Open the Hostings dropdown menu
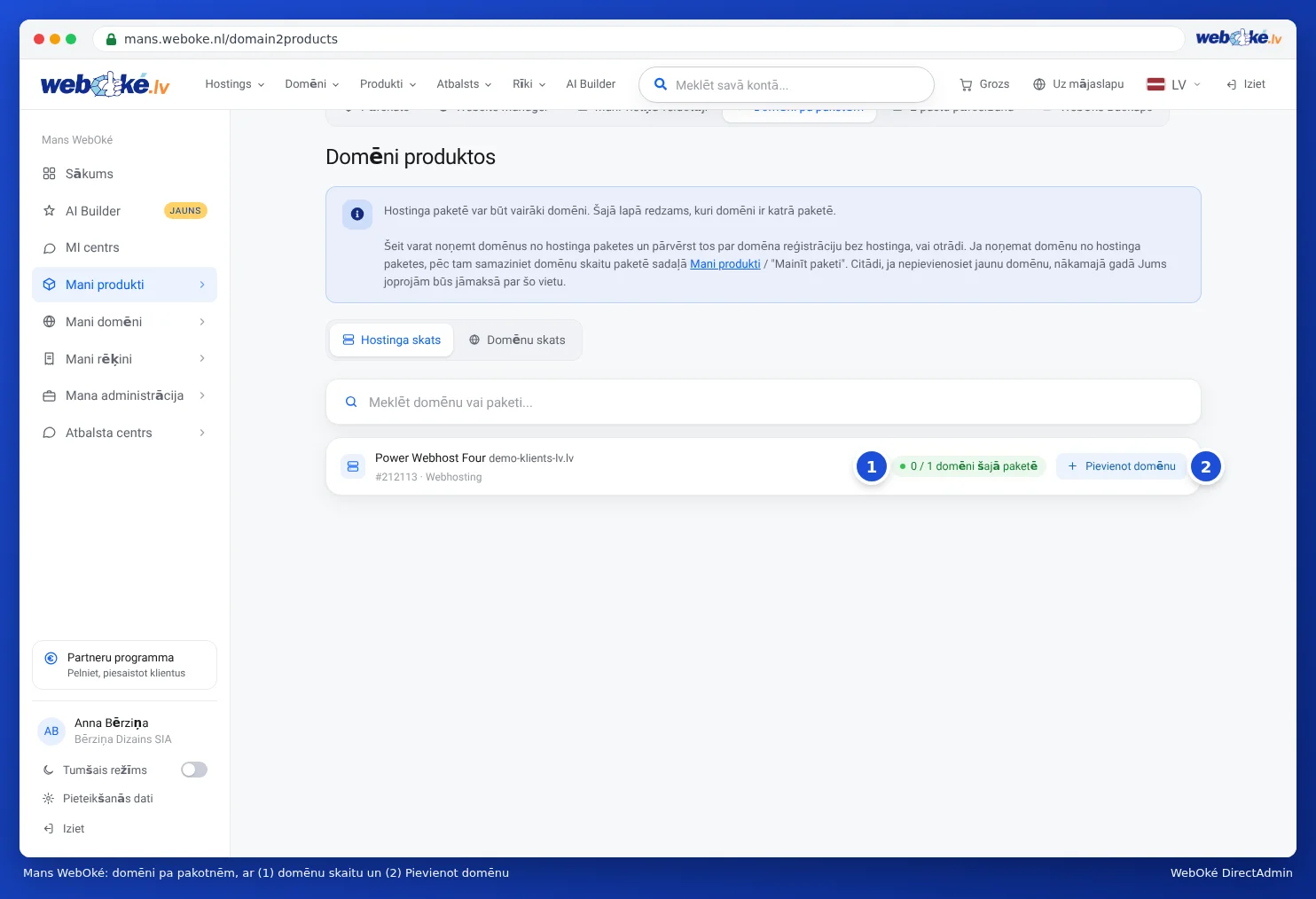 235,84
